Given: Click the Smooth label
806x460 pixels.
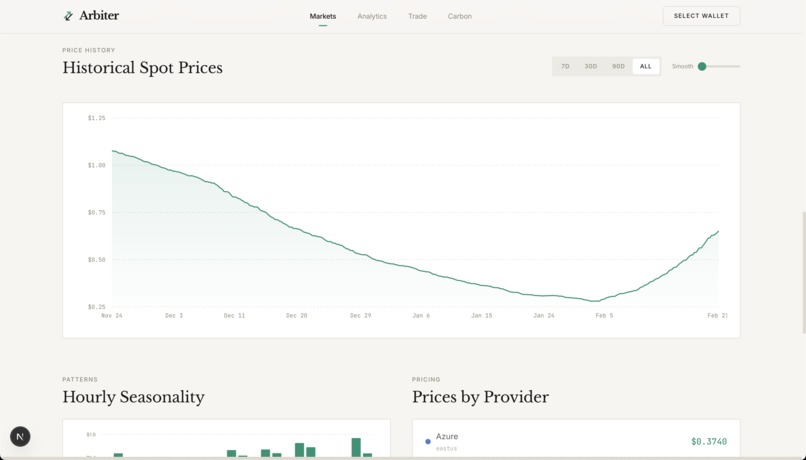Looking at the screenshot, I should coord(683,66).
